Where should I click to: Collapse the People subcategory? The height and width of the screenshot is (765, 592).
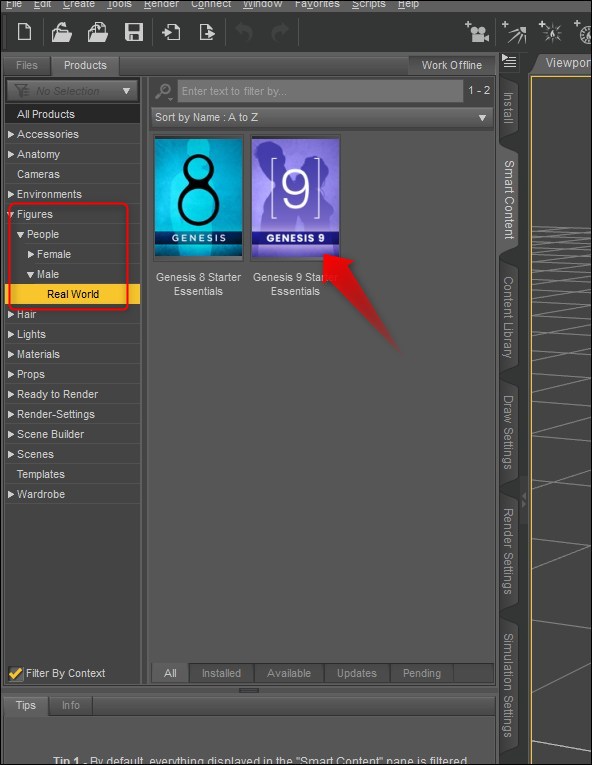[20, 235]
